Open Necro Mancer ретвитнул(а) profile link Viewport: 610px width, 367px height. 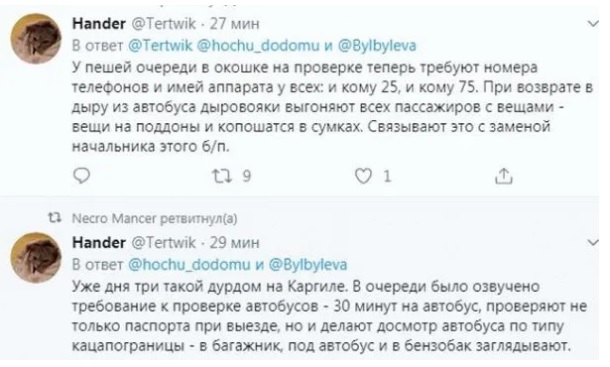click(154, 218)
